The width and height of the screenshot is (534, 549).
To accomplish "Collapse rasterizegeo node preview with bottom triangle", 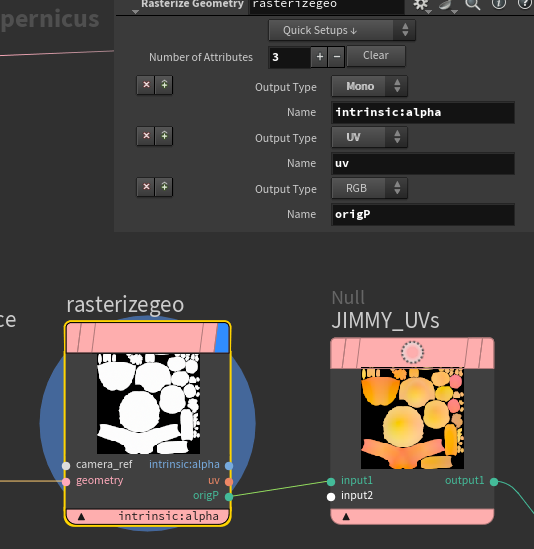I will click(81, 516).
